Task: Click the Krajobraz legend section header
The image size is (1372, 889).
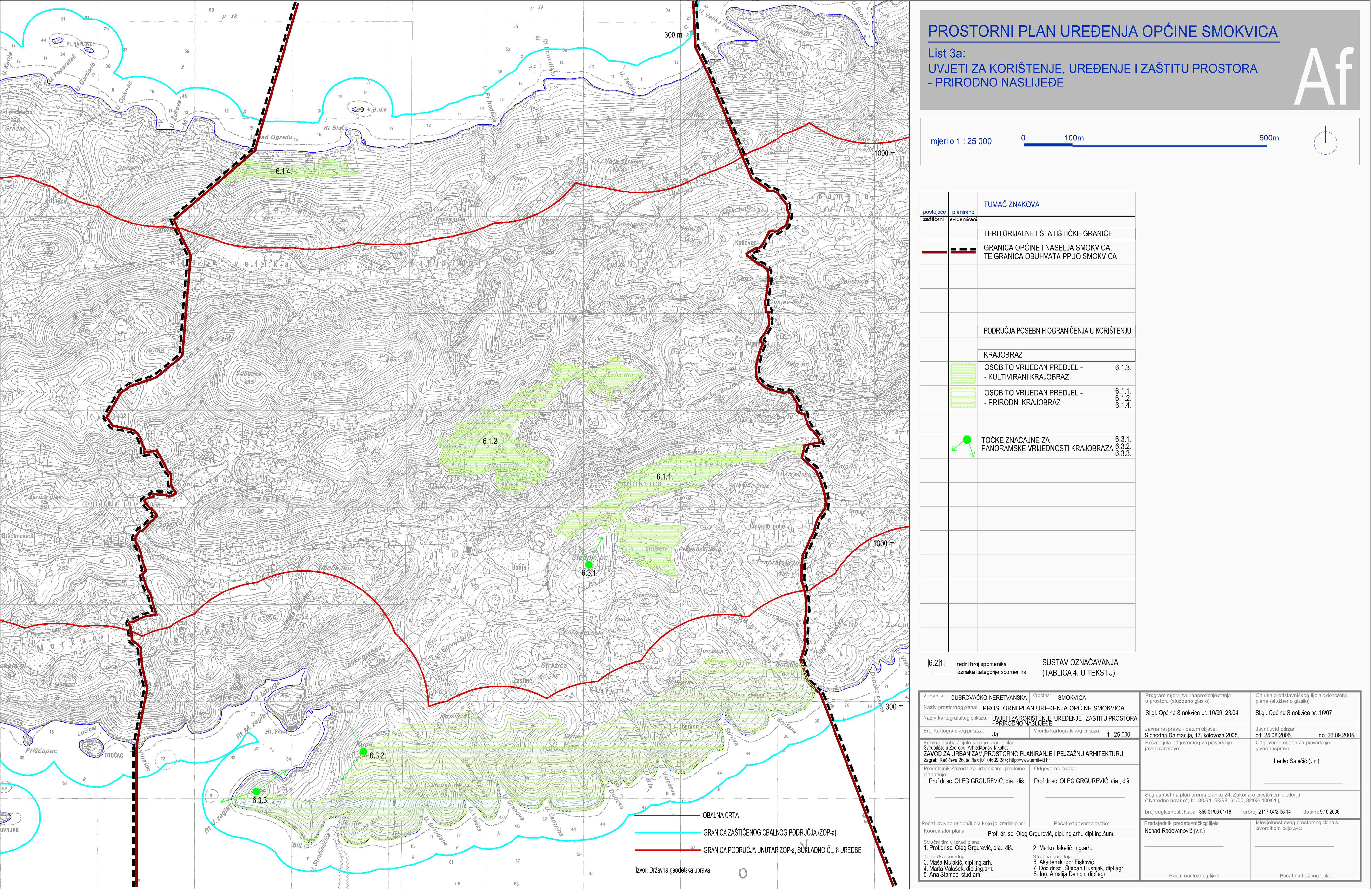Action: pos(1003,355)
